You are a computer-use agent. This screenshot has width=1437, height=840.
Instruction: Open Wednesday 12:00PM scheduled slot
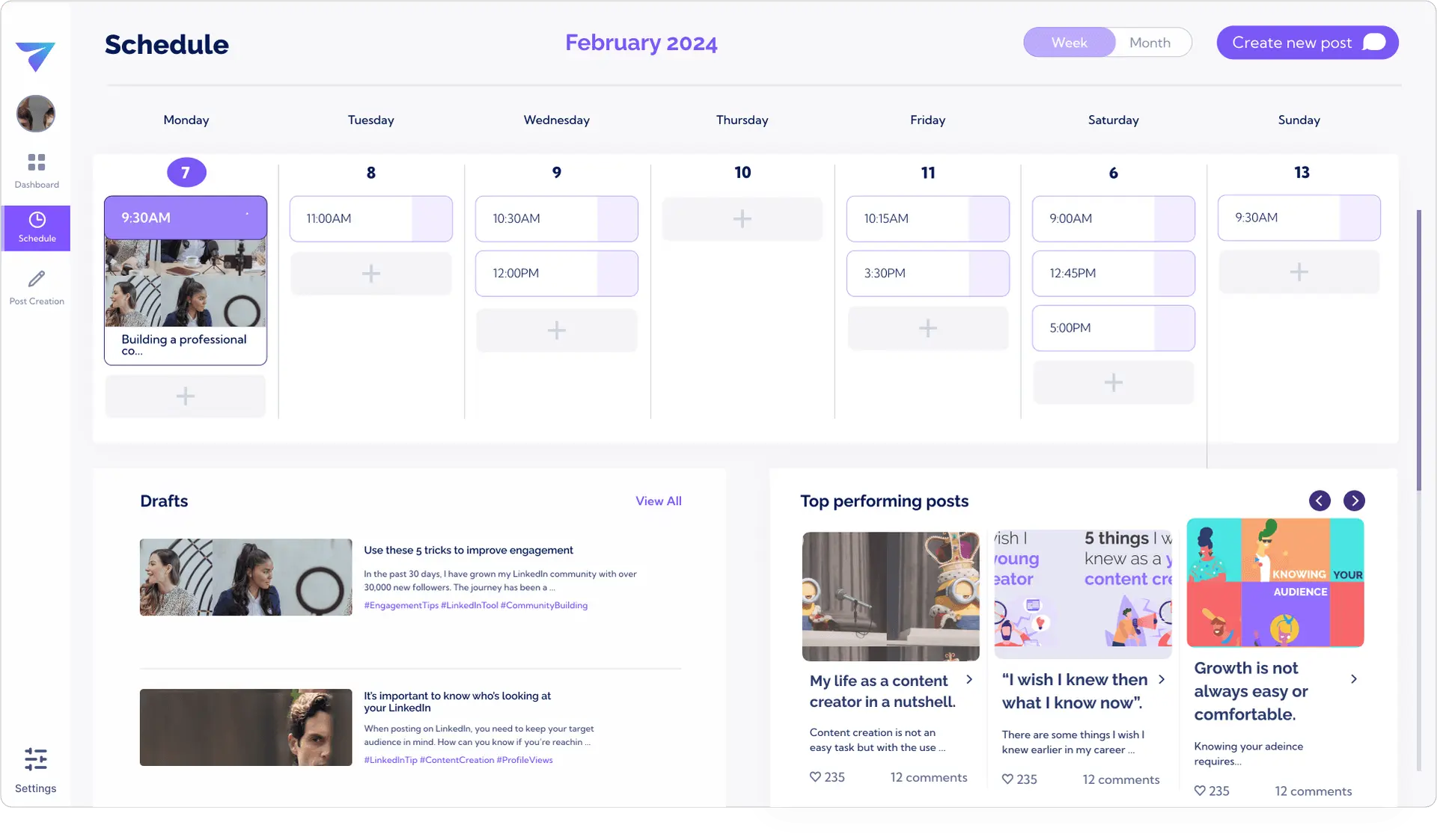(x=557, y=273)
